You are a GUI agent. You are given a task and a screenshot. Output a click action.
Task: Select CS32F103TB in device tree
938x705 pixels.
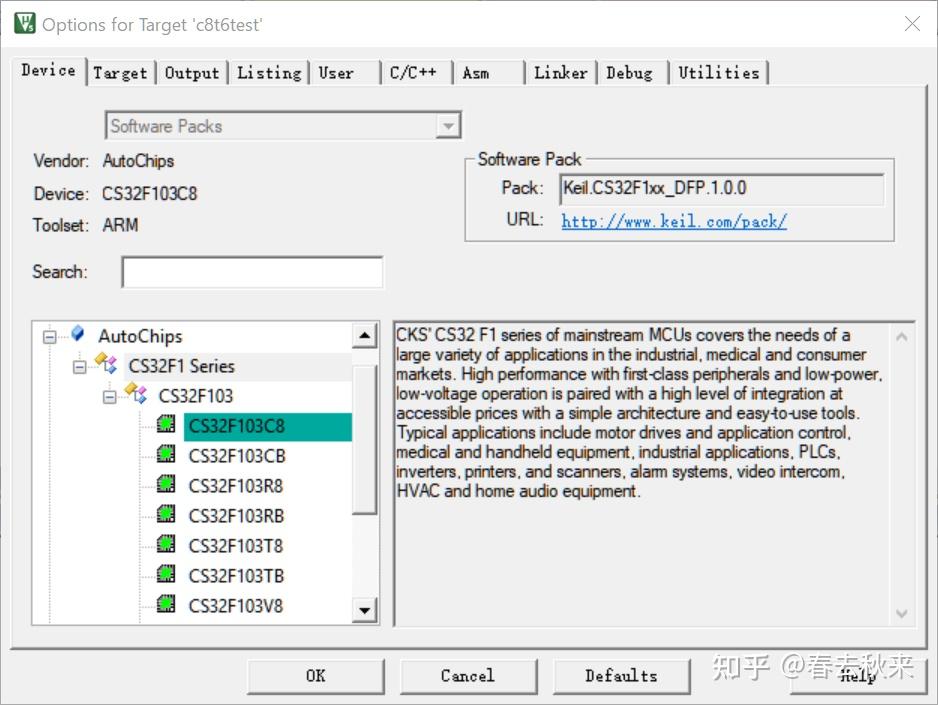point(236,575)
